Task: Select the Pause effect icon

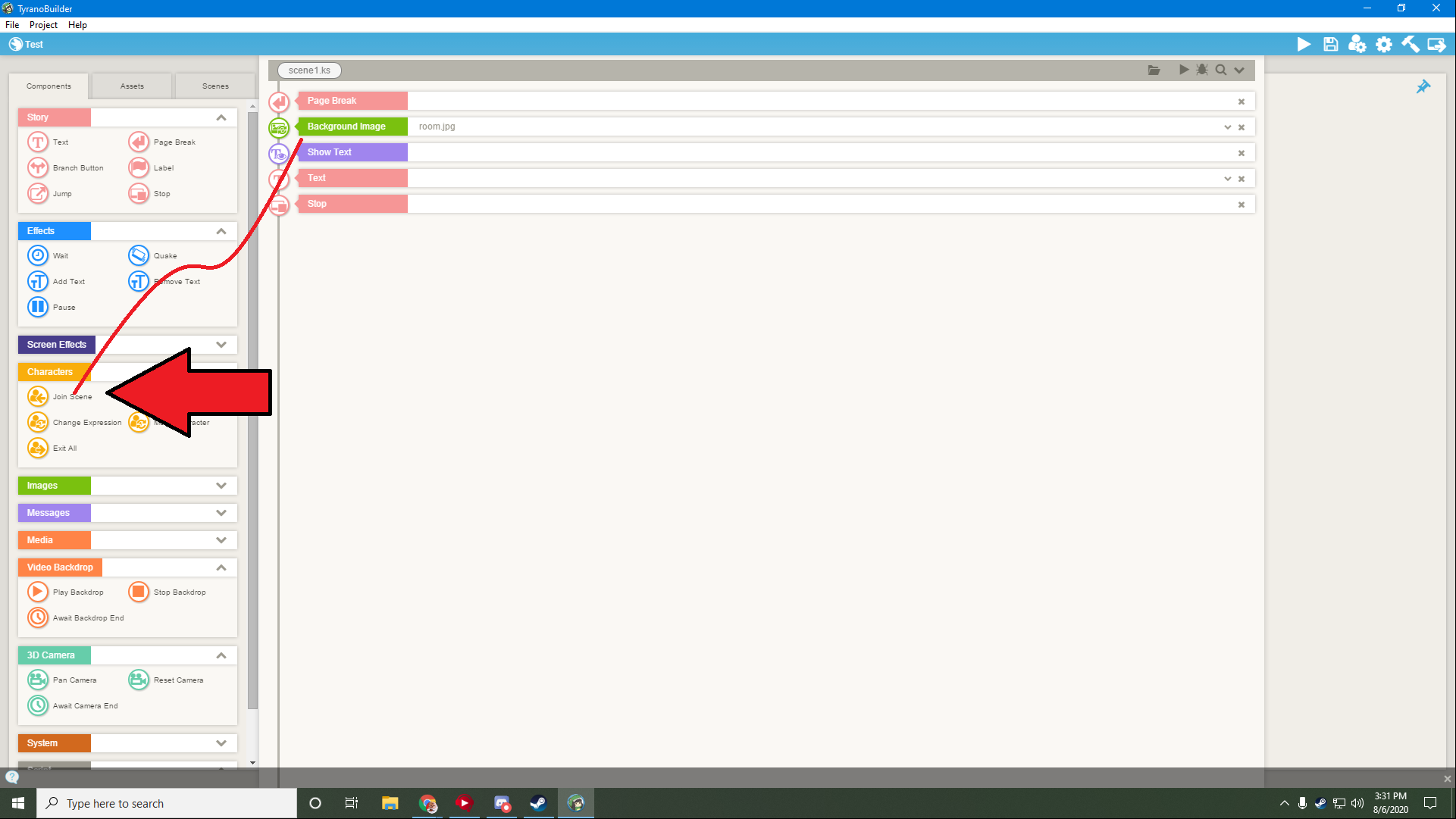Action: pos(37,307)
